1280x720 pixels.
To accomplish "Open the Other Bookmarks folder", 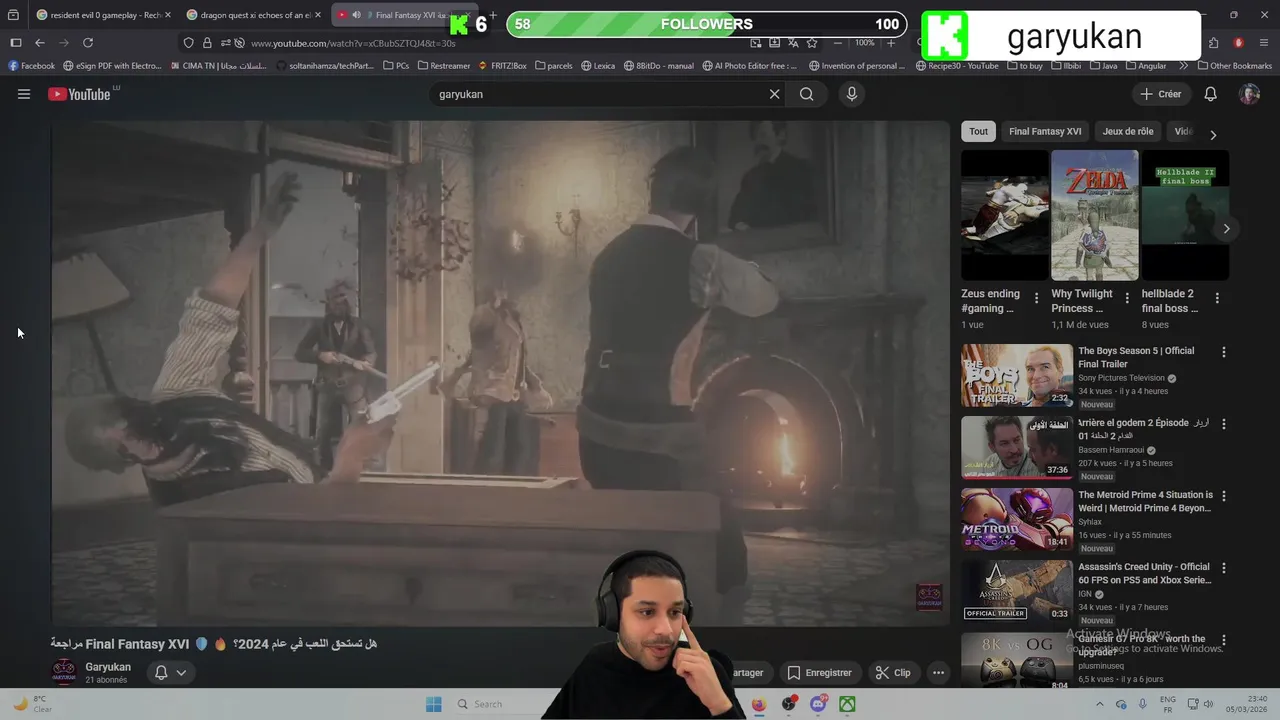I will tap(1234, 66).
